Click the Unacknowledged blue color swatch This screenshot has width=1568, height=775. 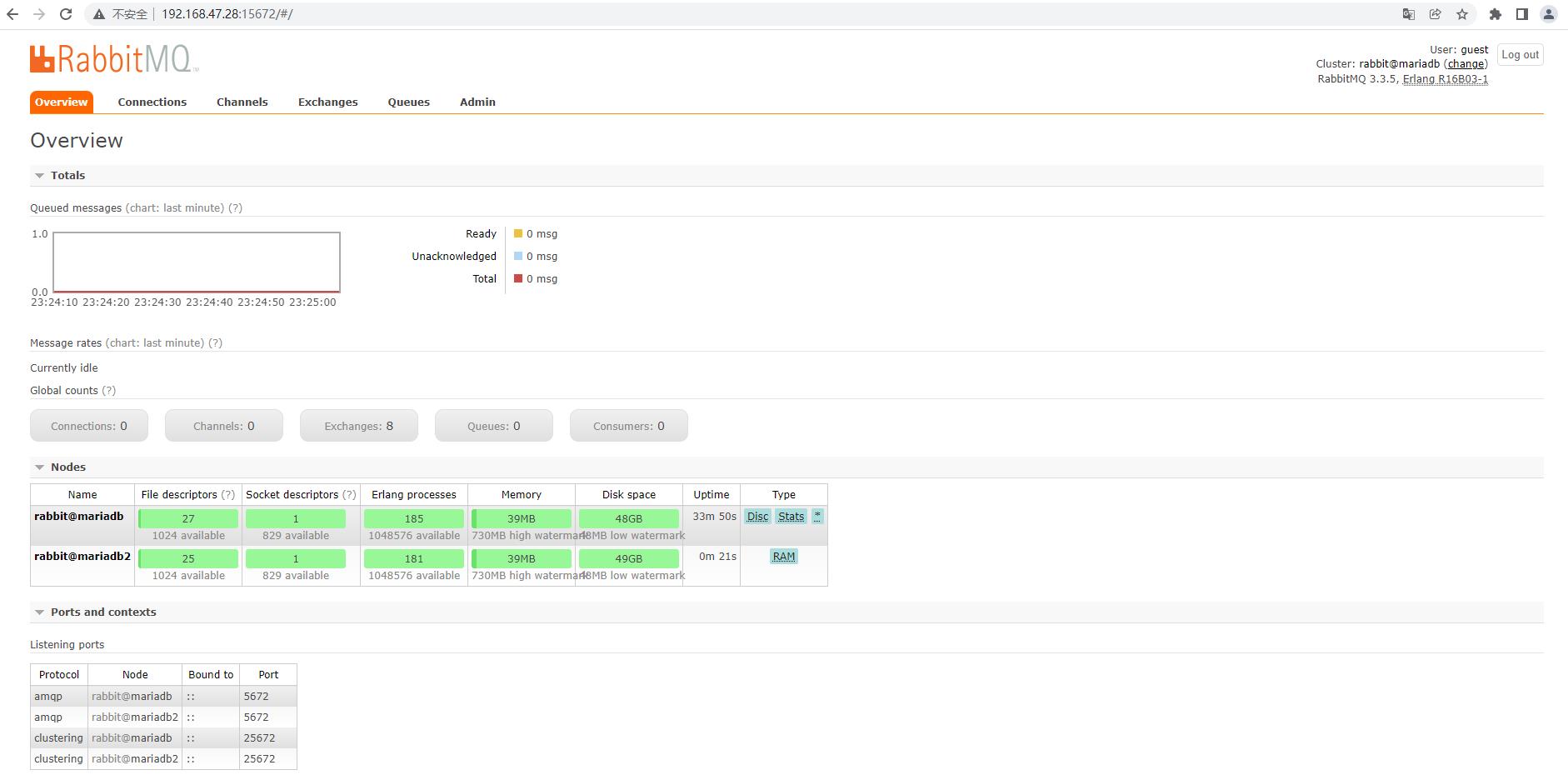pyautogui.click(x=518, y=256)
